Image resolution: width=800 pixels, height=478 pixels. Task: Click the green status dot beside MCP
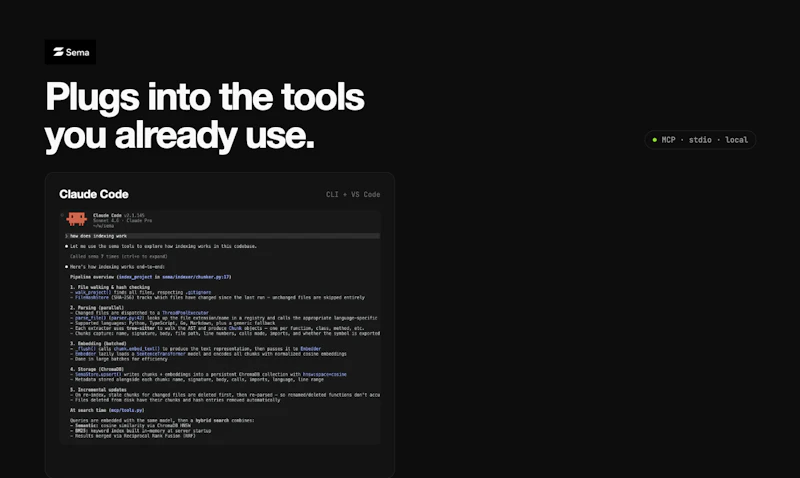click(x=655, y=140)
